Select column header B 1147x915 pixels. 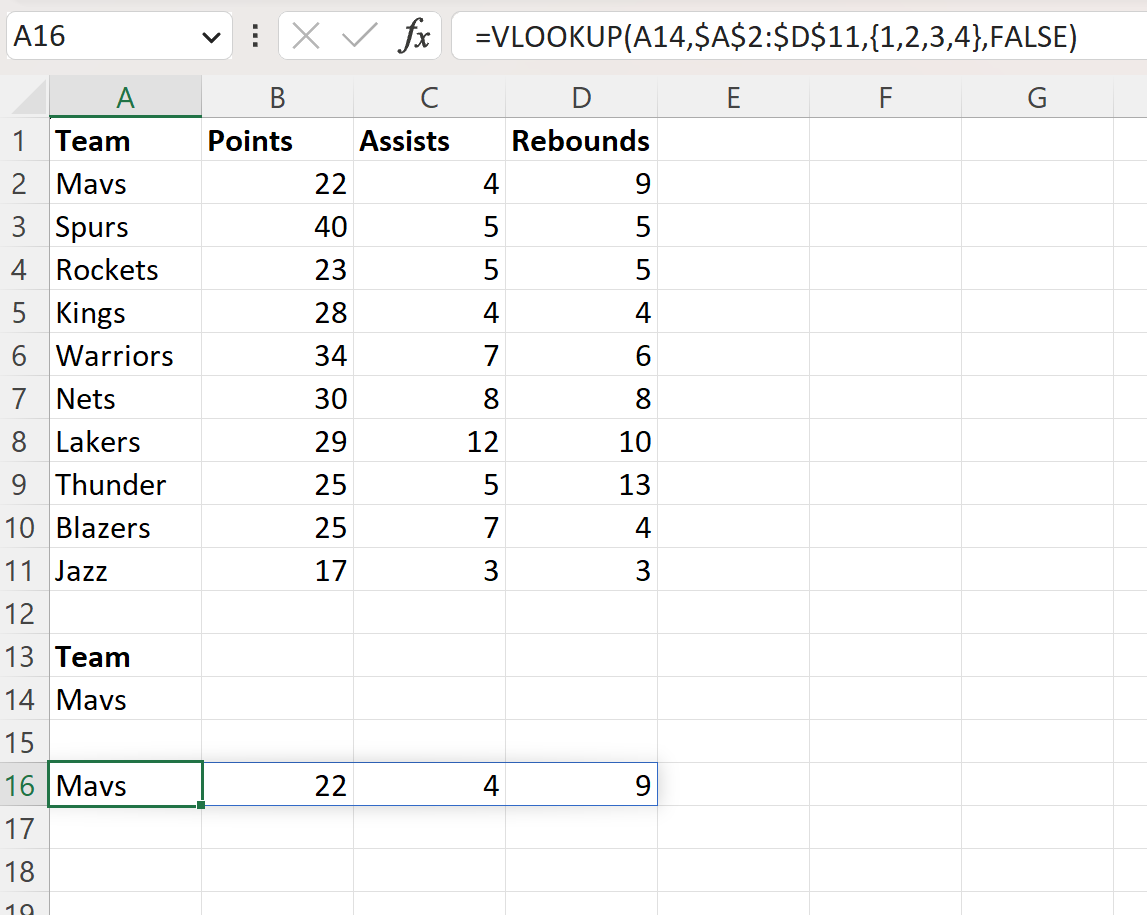[277, 97]
